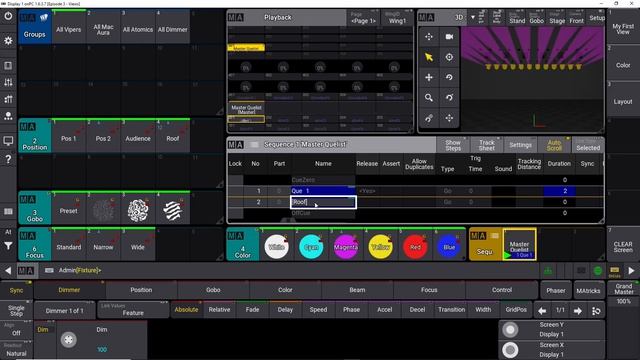Go to next encoder page arrow
The image size is (640, 360).
tap(578, 311)
